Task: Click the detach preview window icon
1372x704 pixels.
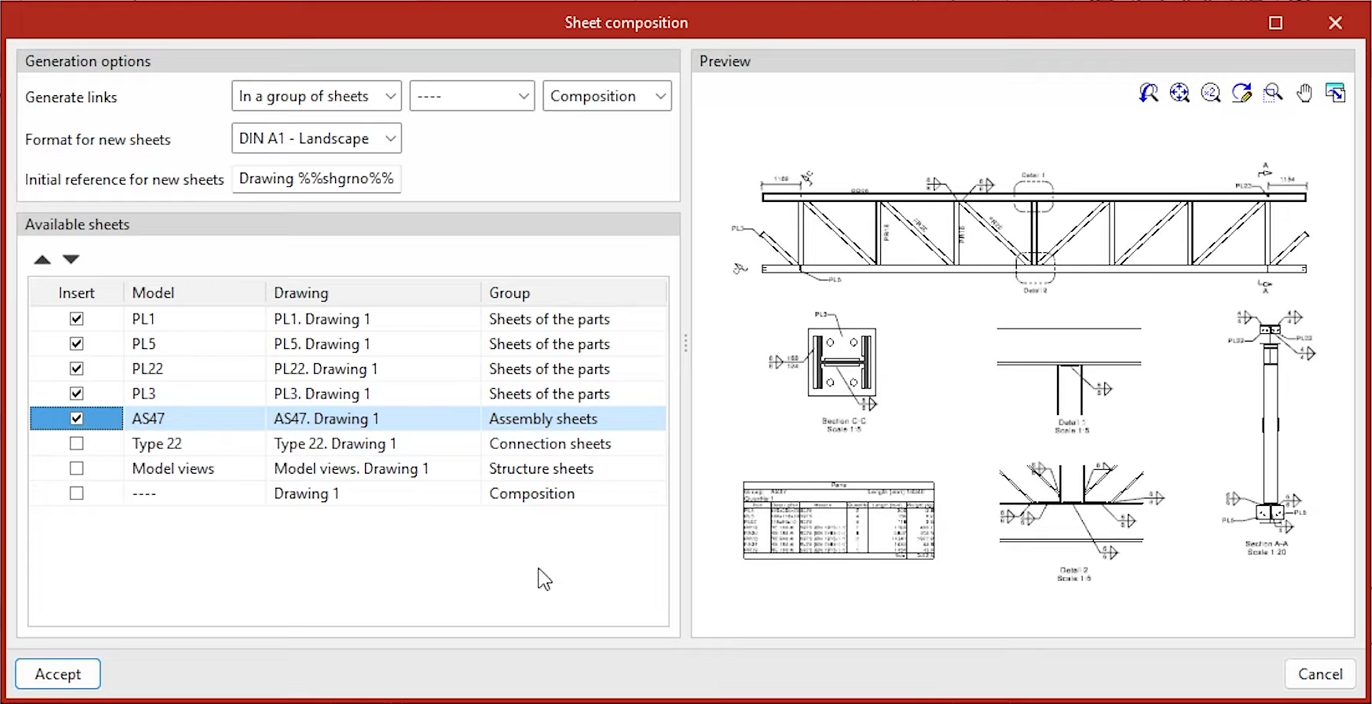Action: tap(1335, 93)
